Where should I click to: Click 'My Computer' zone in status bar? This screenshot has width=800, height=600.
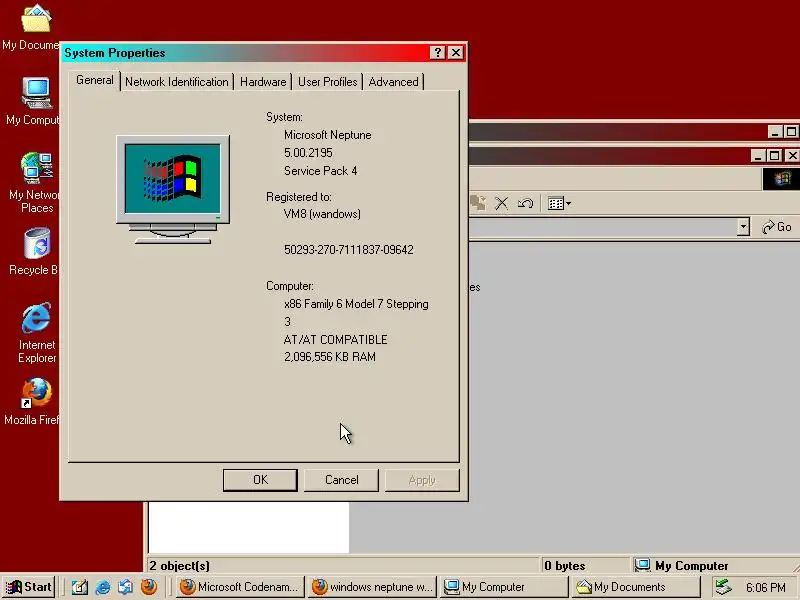[682, 566]
